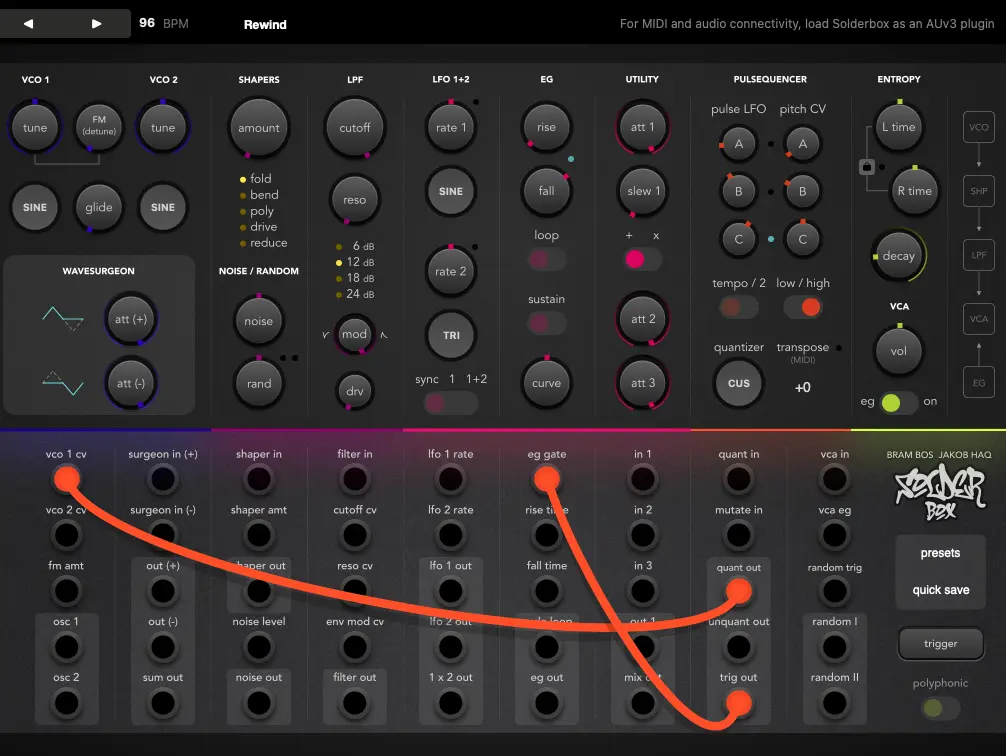Click the pitch CV C knob
The image size is (1006, 756).
pyautogui.click(x=803, y=239)
